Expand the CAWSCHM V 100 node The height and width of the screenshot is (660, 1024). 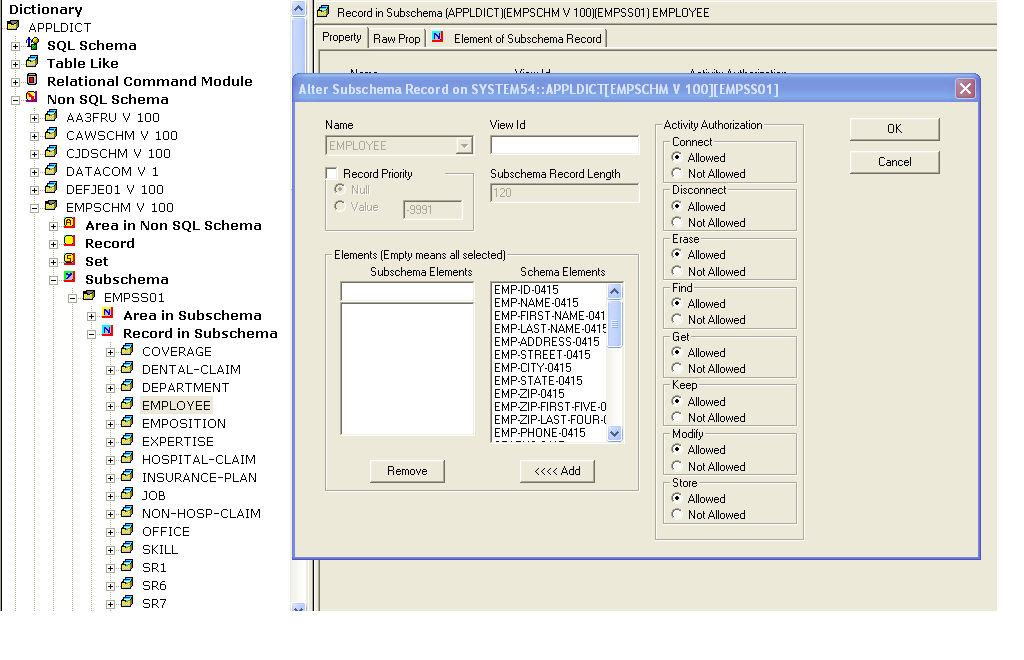35,135
